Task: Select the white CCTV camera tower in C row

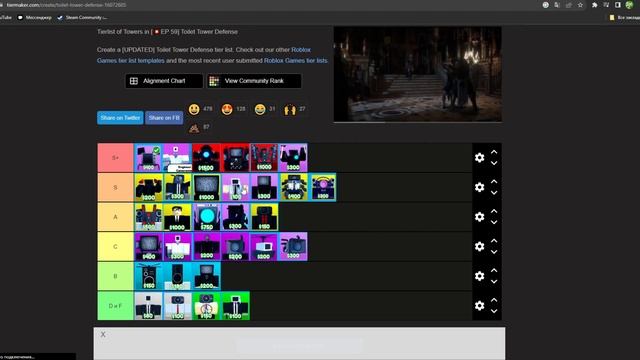Action: pos(264,247)
